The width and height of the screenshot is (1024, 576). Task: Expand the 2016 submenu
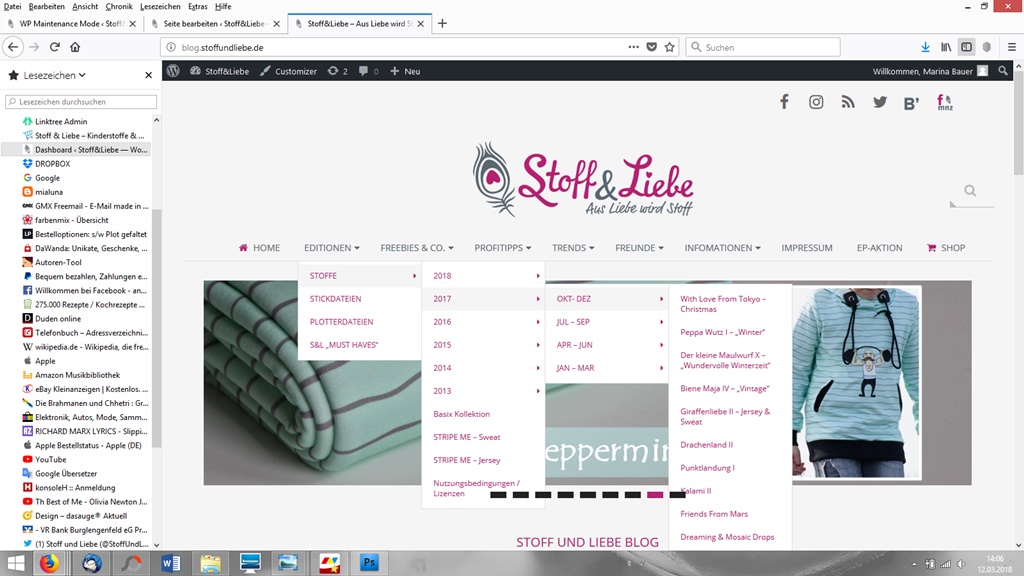point(483,321)
